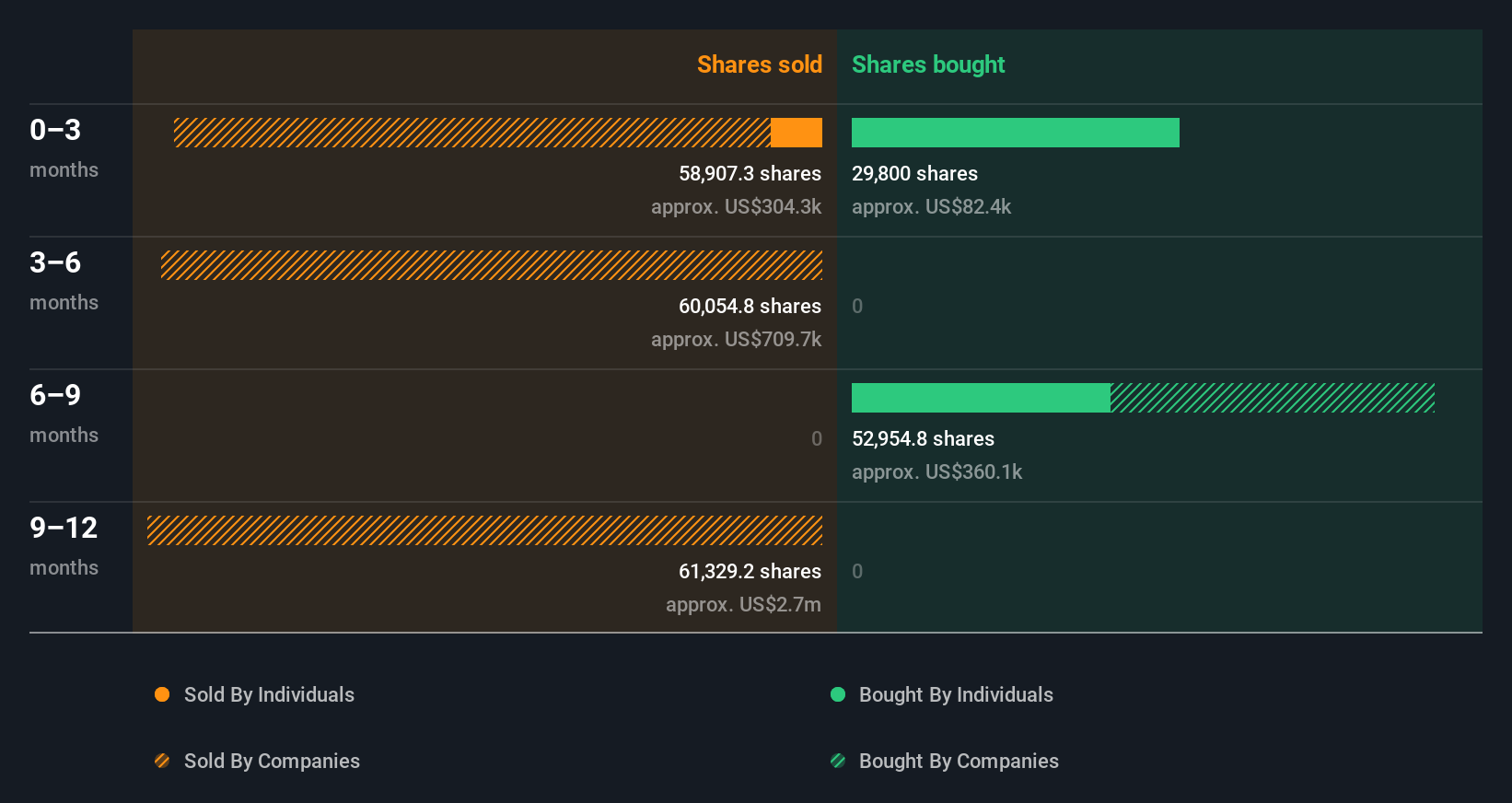Click the 9–12 months striped sold bar
The image size is (1512, 803).
click(484, 530)
